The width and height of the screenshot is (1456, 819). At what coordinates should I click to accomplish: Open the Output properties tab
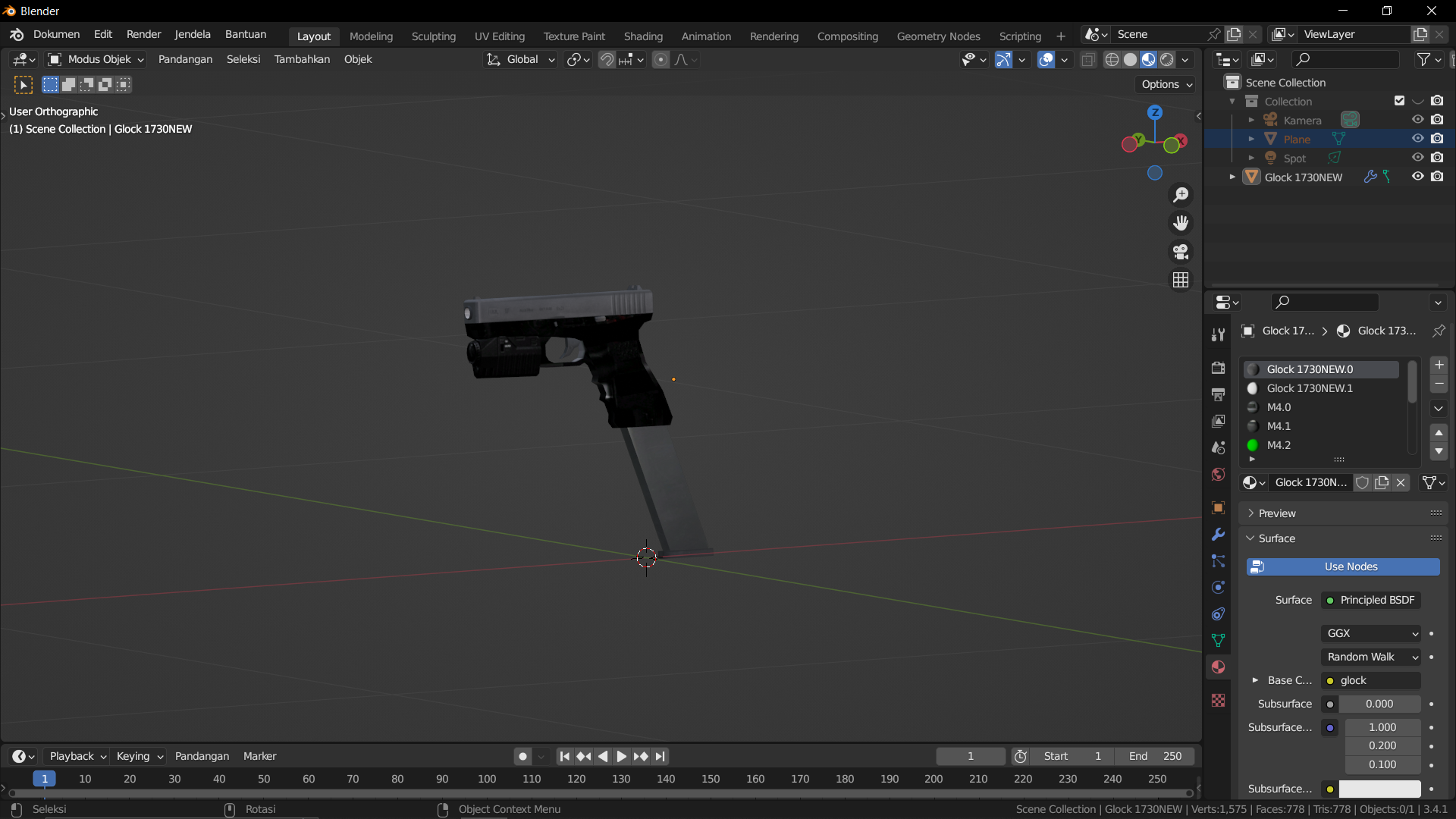click(x=1218, y=394)
